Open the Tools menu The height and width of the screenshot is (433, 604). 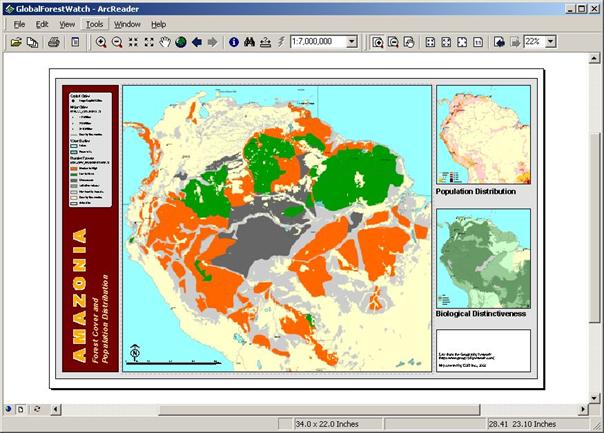coord(94,23)
